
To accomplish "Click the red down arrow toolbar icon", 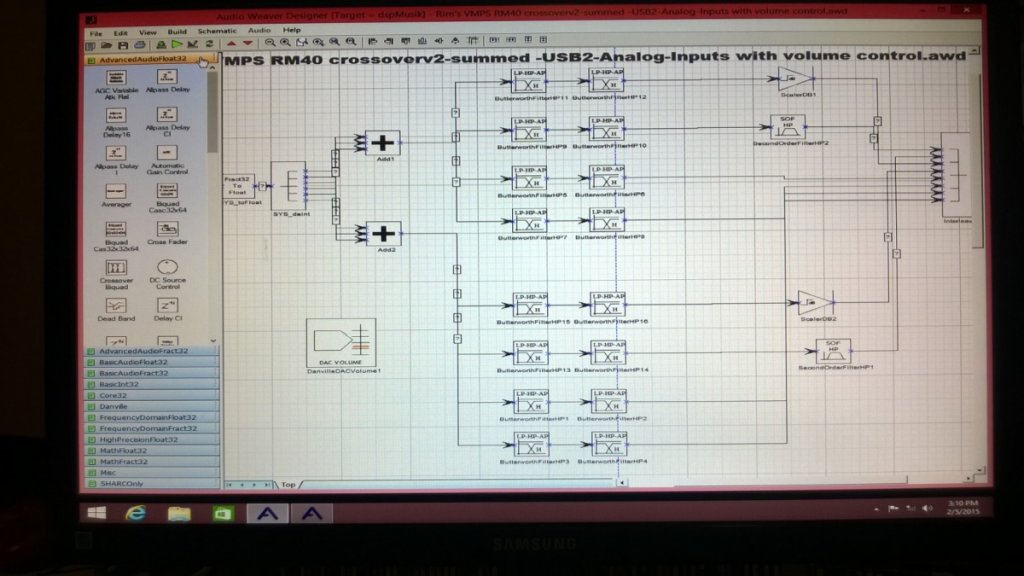I will pos(248,43).
